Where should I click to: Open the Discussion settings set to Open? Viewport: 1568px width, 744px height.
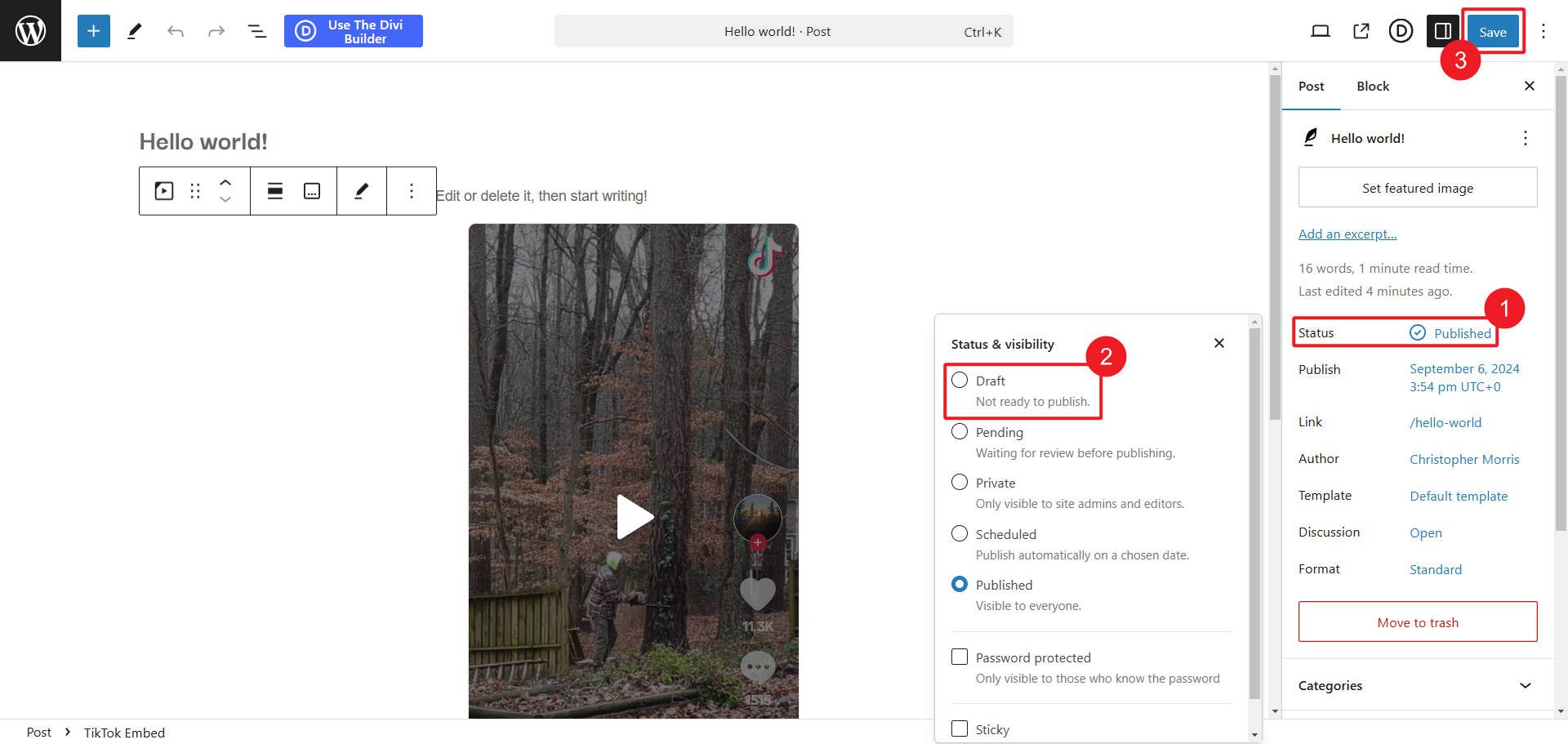click(1426, 532)
